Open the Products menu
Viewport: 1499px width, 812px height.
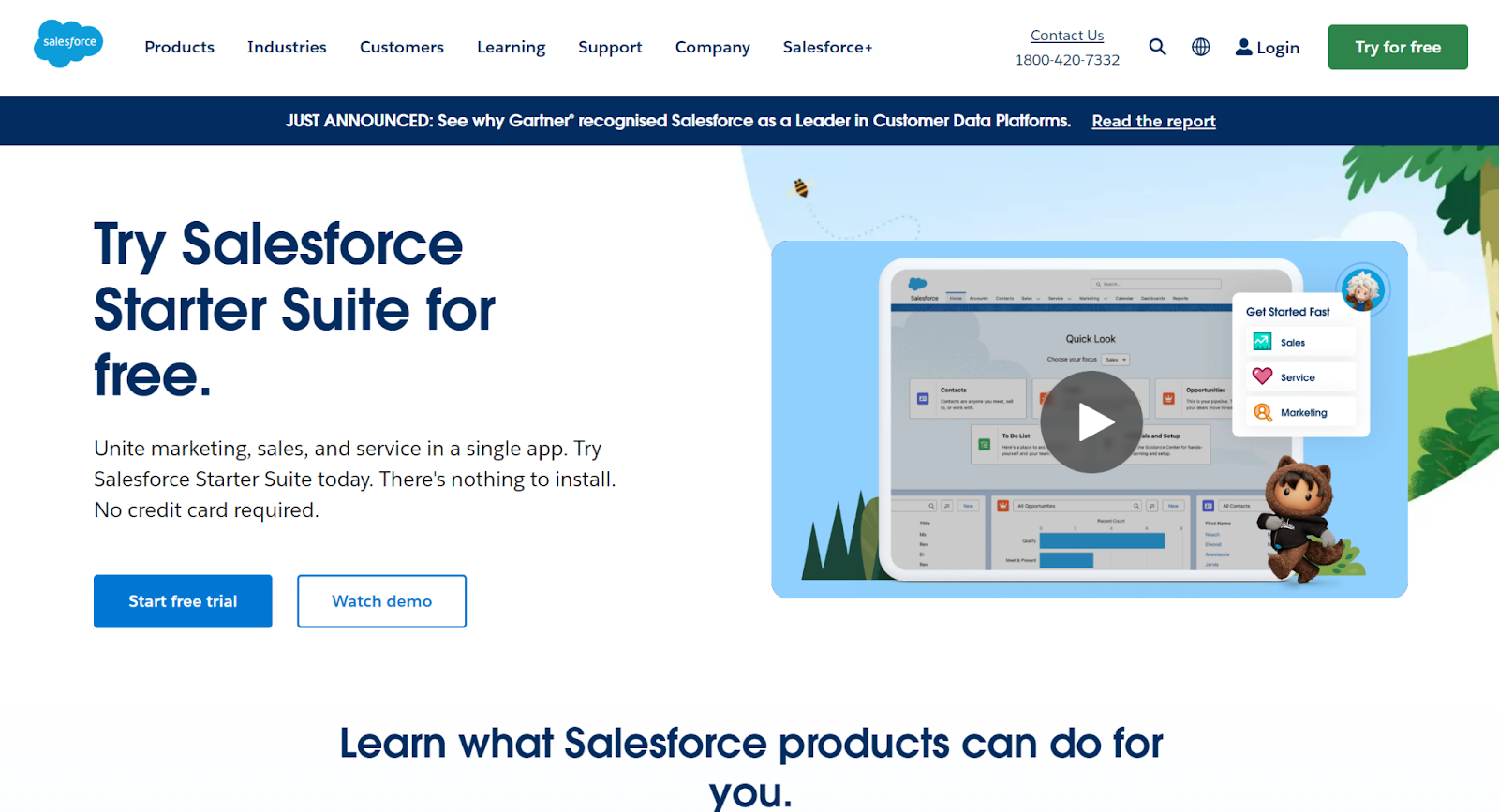pos(180,47)
